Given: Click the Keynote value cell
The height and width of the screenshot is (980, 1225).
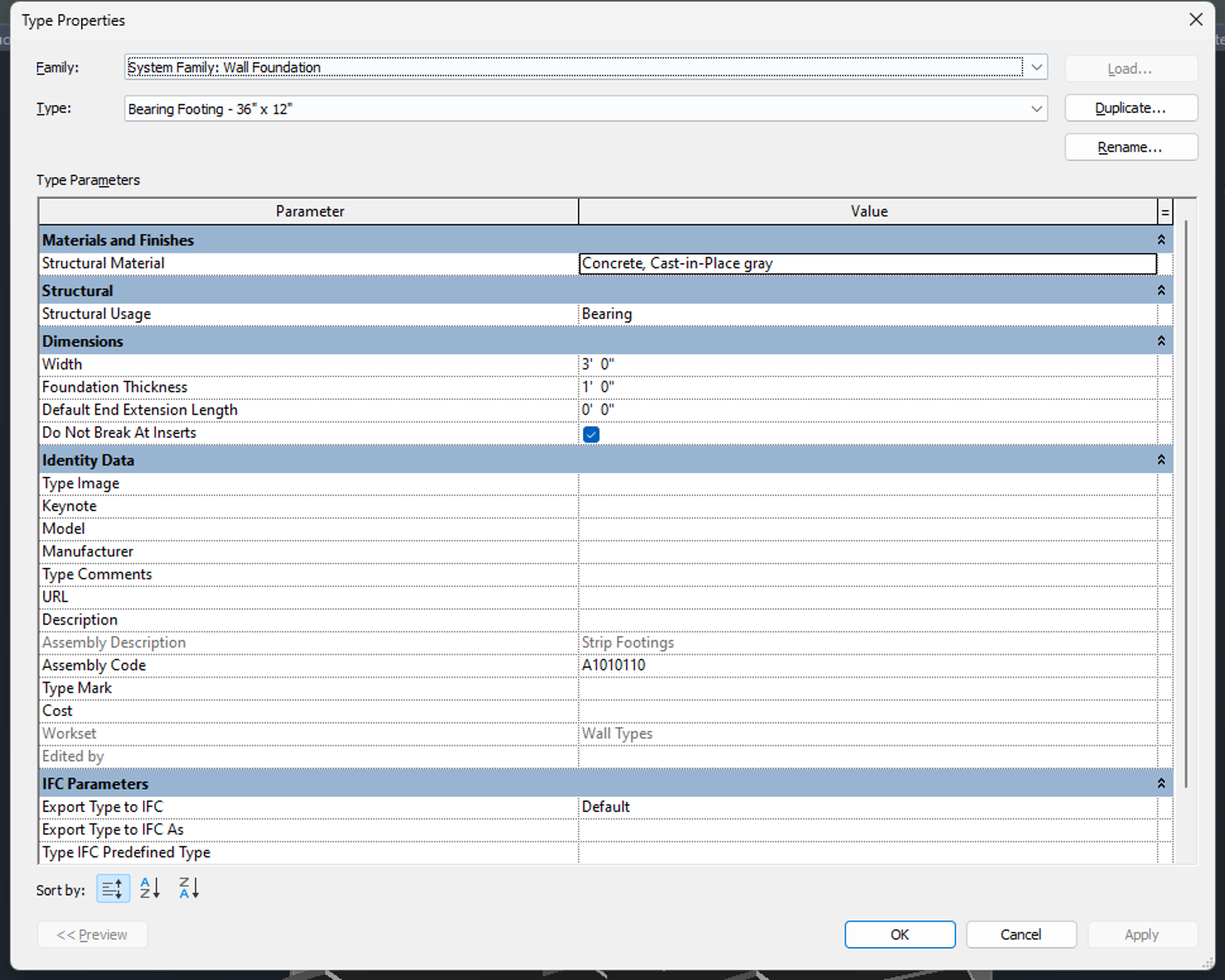Looking at the screenshot, I should tap(867, 507).
